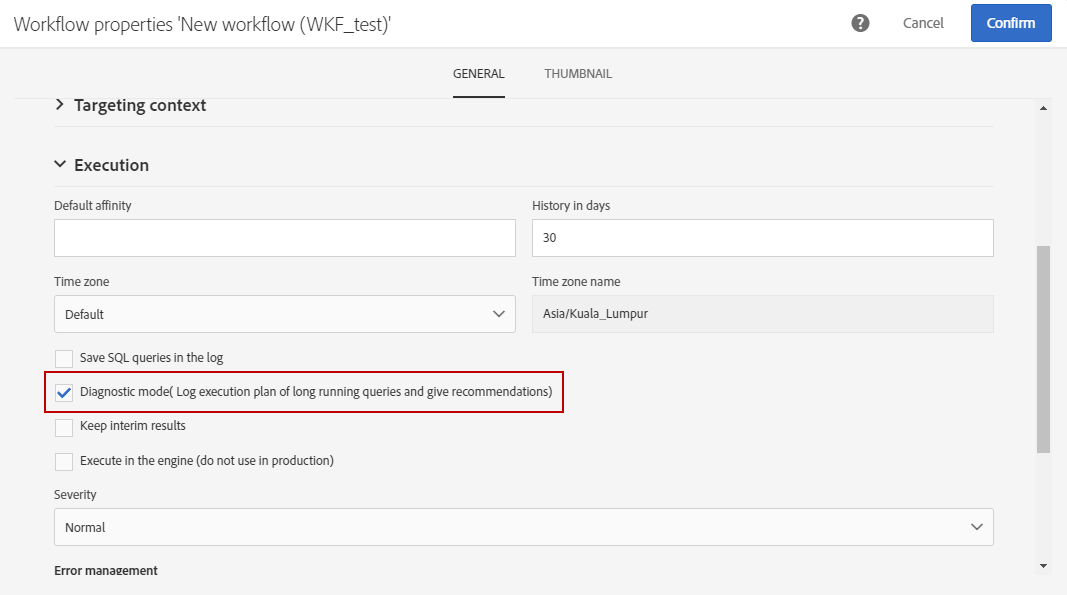The width and height of the screenshot is (1067, 595).
Task: Open the Time zone dropdown arrow
Action: 499,314
